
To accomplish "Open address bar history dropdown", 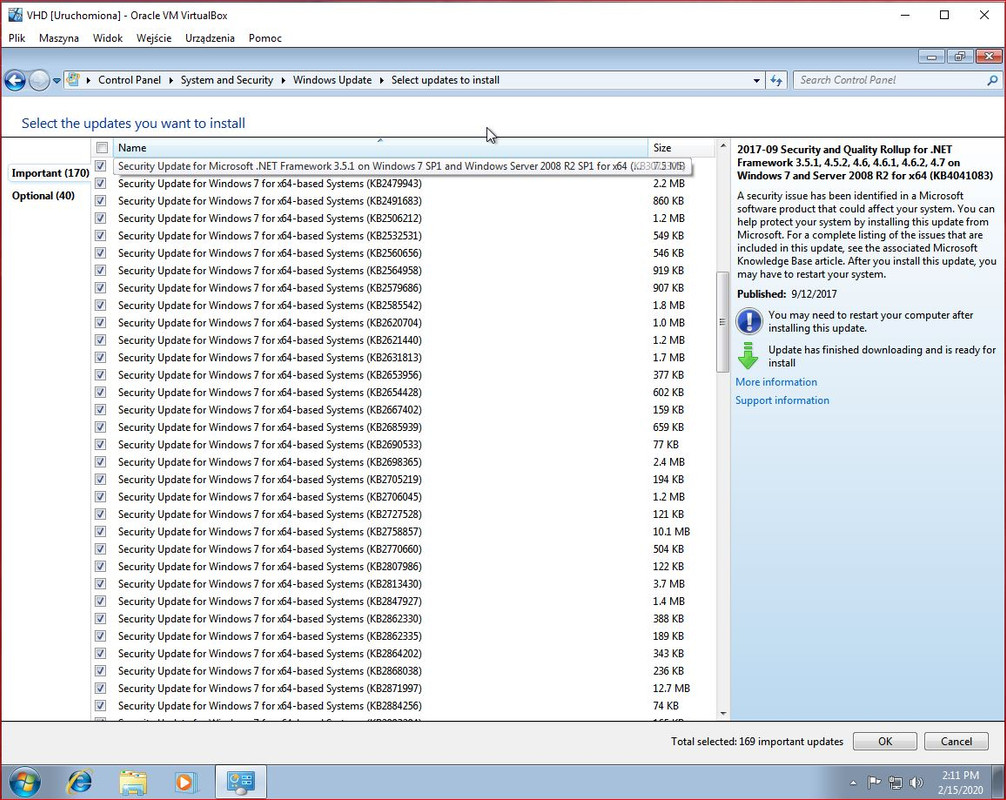I will 756,80.
